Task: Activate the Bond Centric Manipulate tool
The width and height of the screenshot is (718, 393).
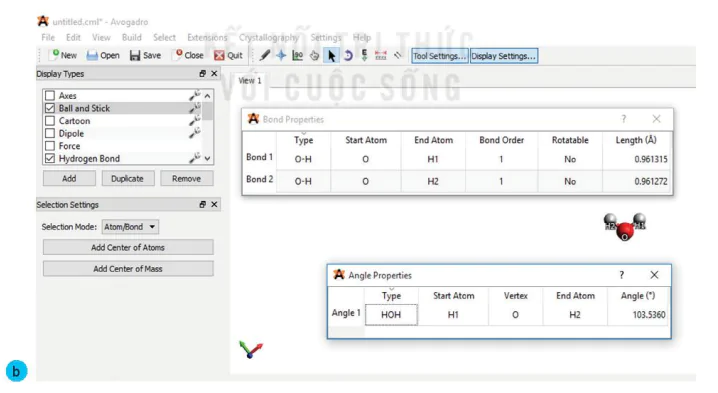Action: (x=298, y=55)
